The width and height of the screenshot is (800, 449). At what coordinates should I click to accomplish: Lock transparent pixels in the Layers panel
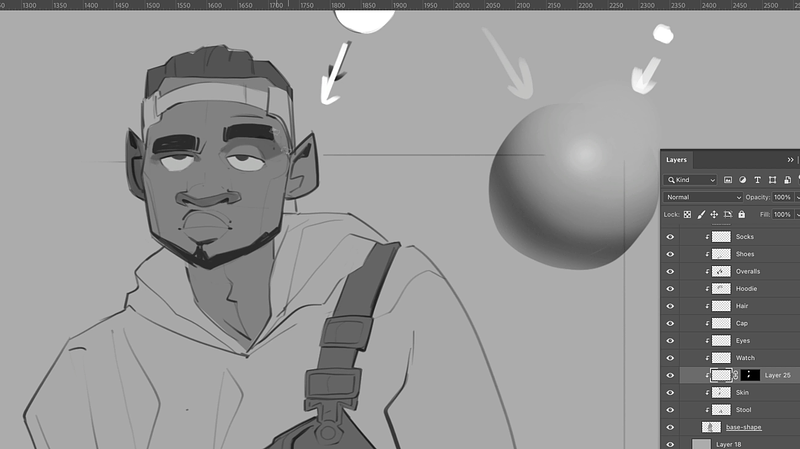click(x=688, y=215)
